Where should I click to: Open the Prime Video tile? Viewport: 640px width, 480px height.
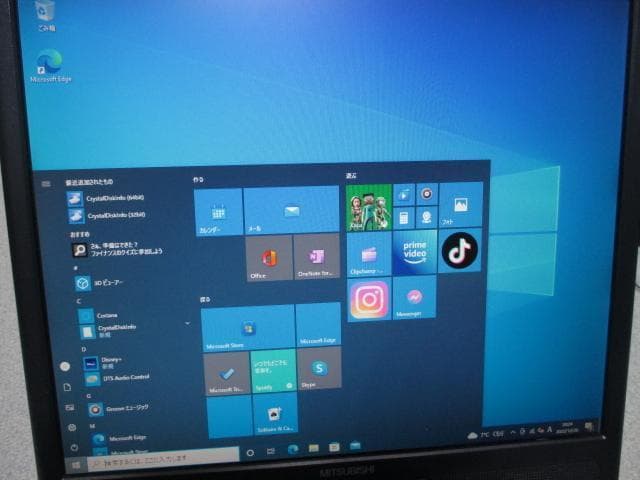415,253
